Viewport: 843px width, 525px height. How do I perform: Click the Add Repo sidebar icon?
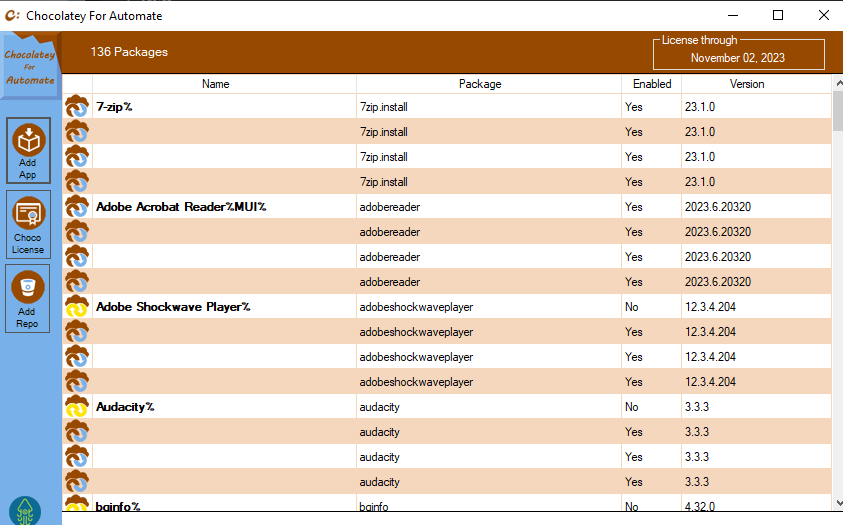[x=28, y=300]
